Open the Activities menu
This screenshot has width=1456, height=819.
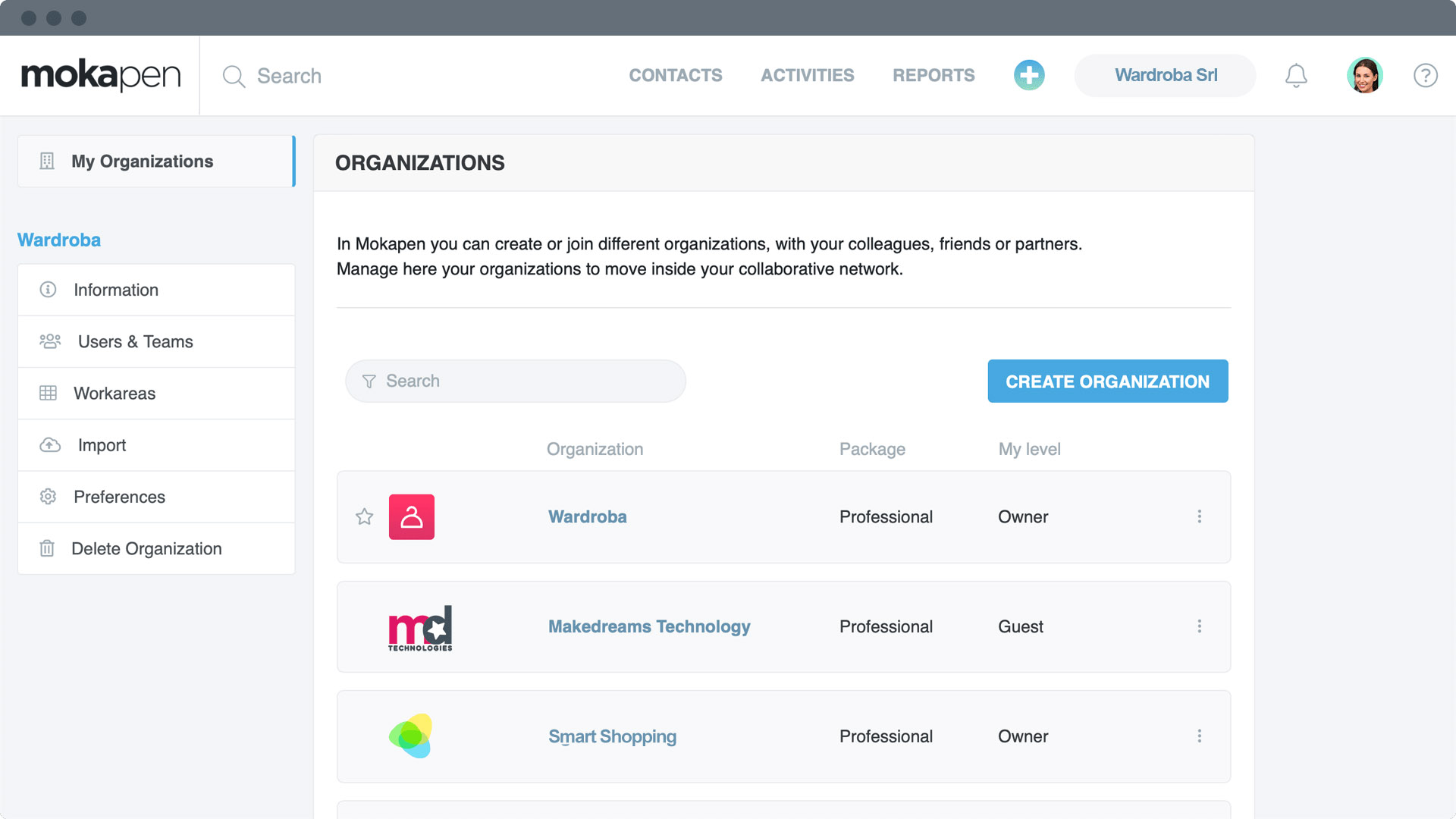pos(807,75)
